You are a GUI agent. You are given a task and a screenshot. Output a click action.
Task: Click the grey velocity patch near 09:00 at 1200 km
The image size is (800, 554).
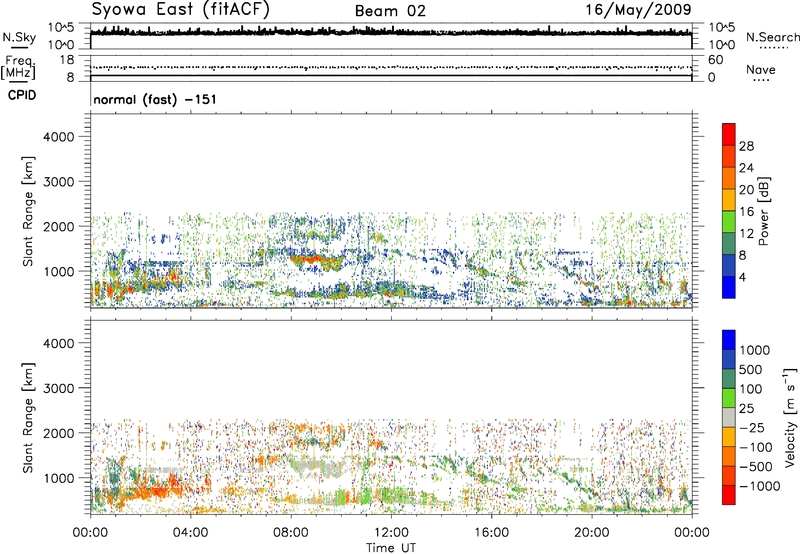(x=316, y=466)
